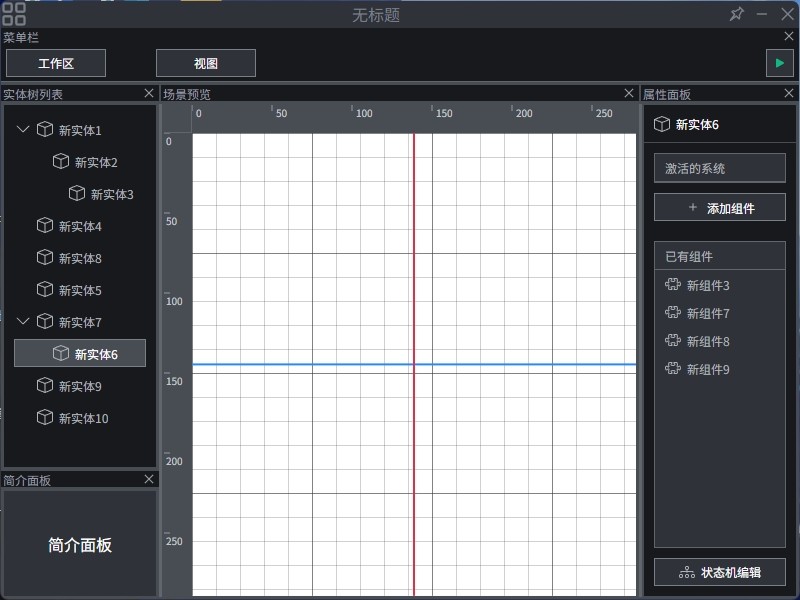Click the cube icon of 新实体9
The image size is (800, 600).
pyautogui.click(x=45, y=386)
